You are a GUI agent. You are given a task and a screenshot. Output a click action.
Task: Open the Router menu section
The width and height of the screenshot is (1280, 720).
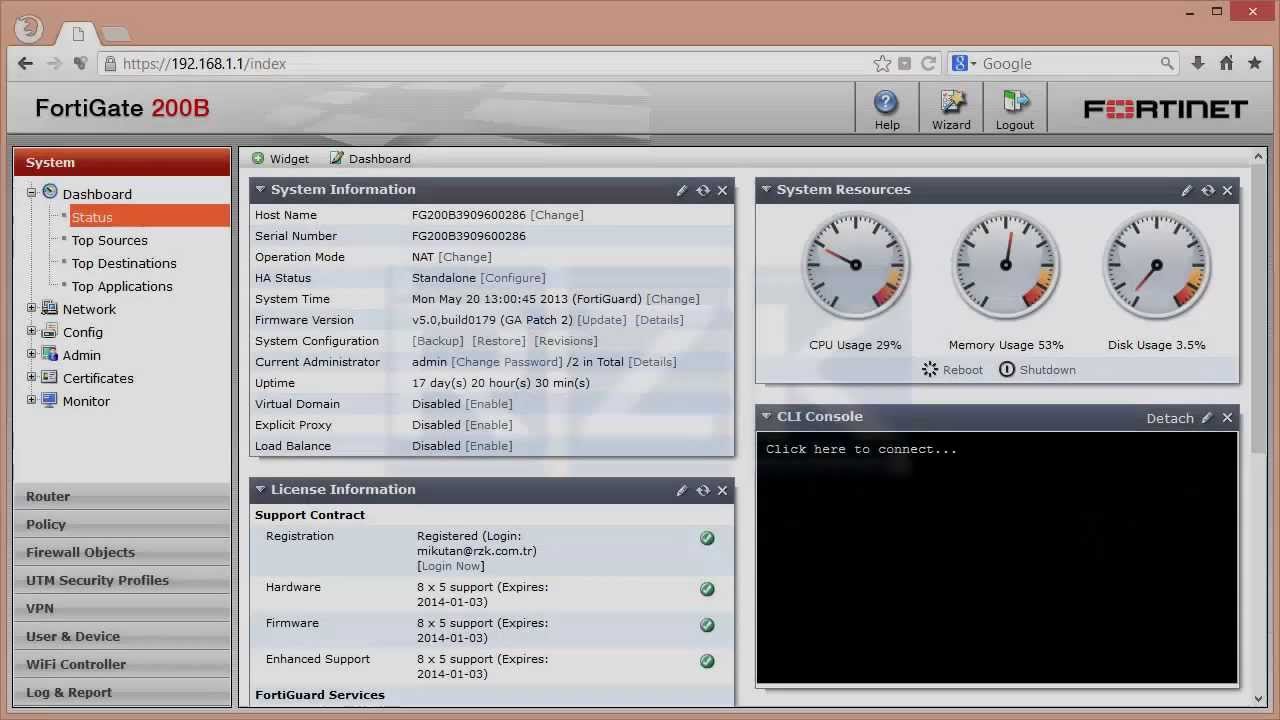click(122, 496)
